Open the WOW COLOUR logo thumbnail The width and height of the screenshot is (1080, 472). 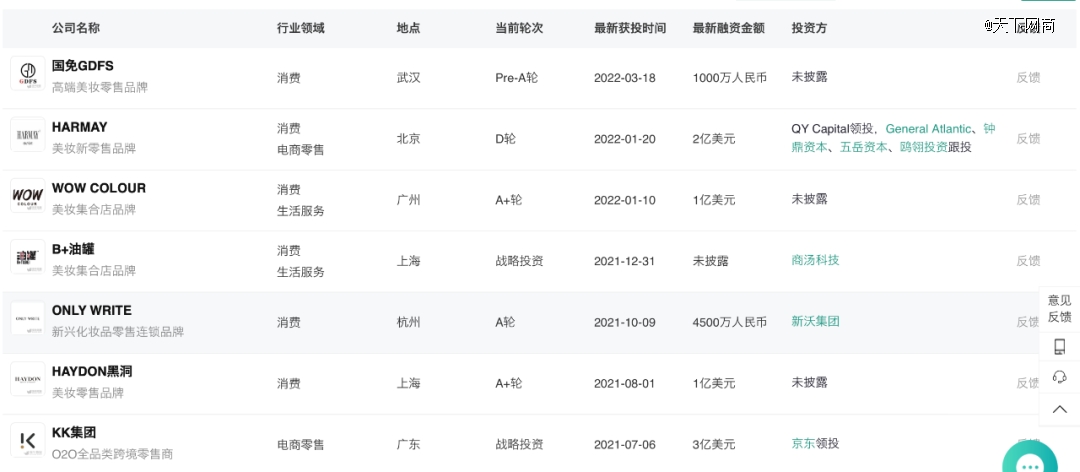coord(28,196)
